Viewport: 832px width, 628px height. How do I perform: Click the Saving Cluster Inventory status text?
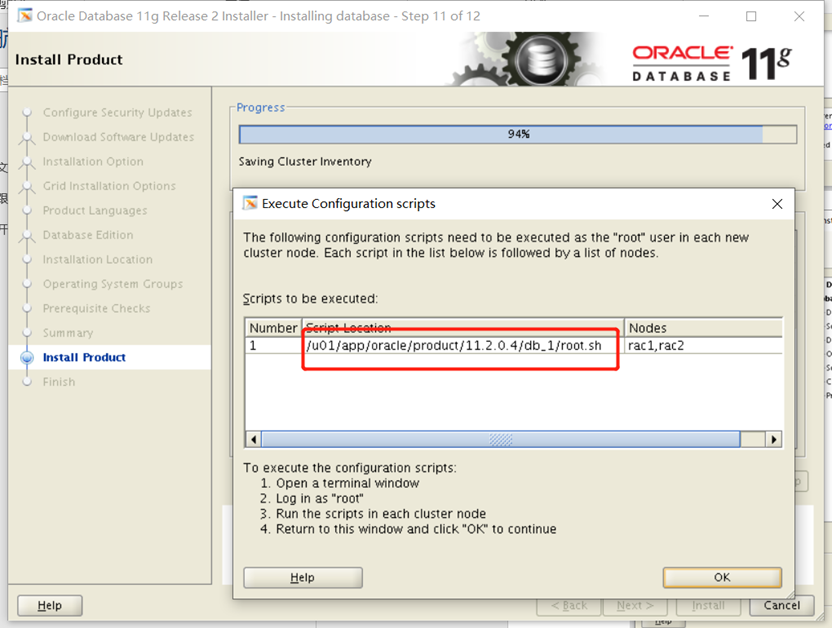(305, 161)
